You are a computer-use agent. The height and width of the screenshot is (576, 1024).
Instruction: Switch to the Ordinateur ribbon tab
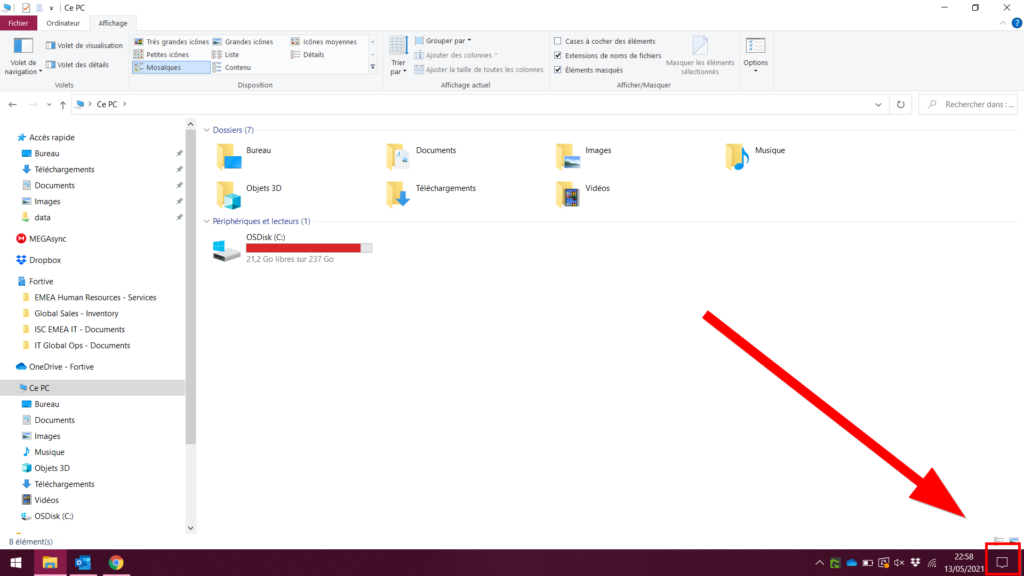[63, 22]
